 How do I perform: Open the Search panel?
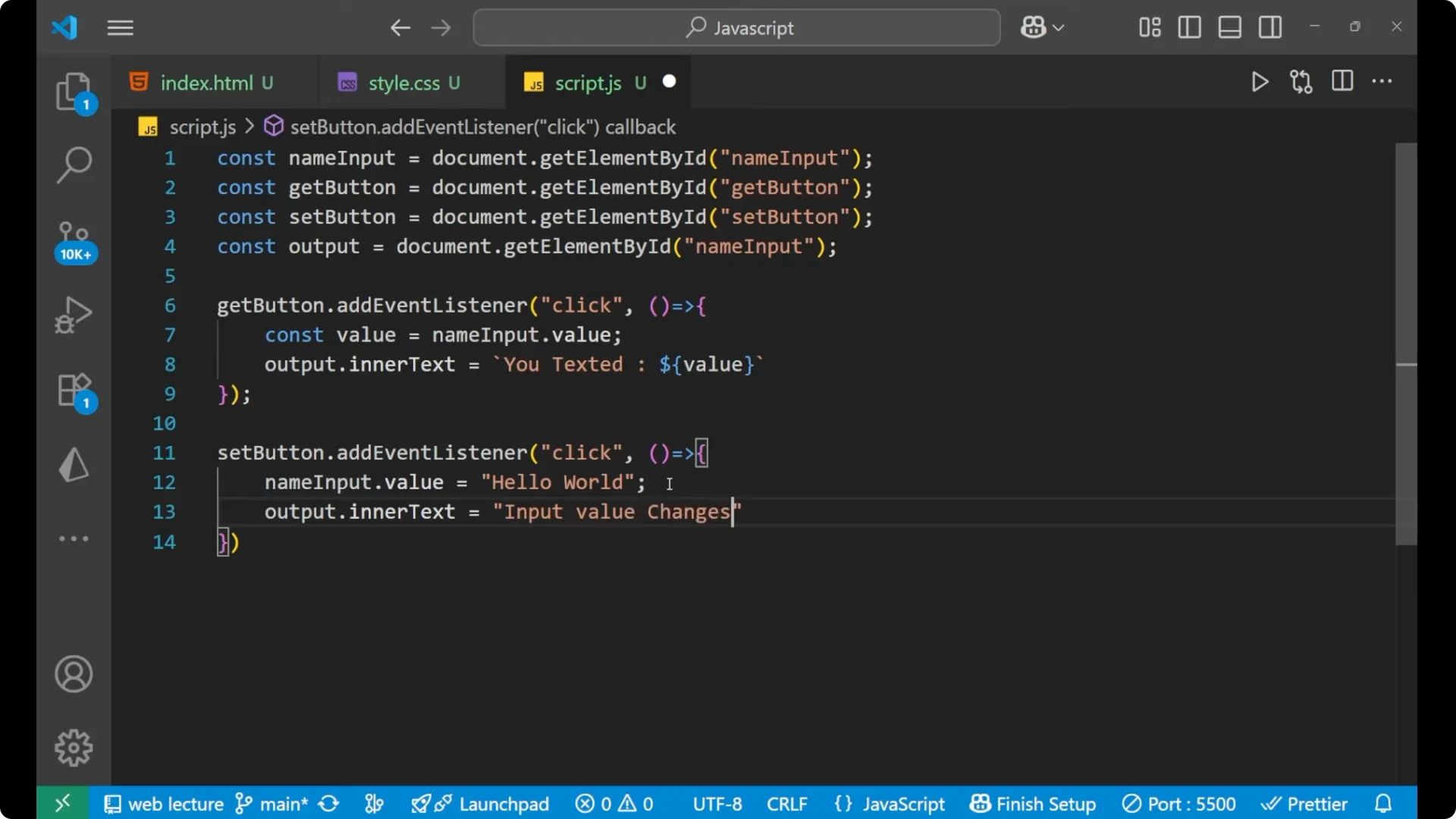point(74,164)
